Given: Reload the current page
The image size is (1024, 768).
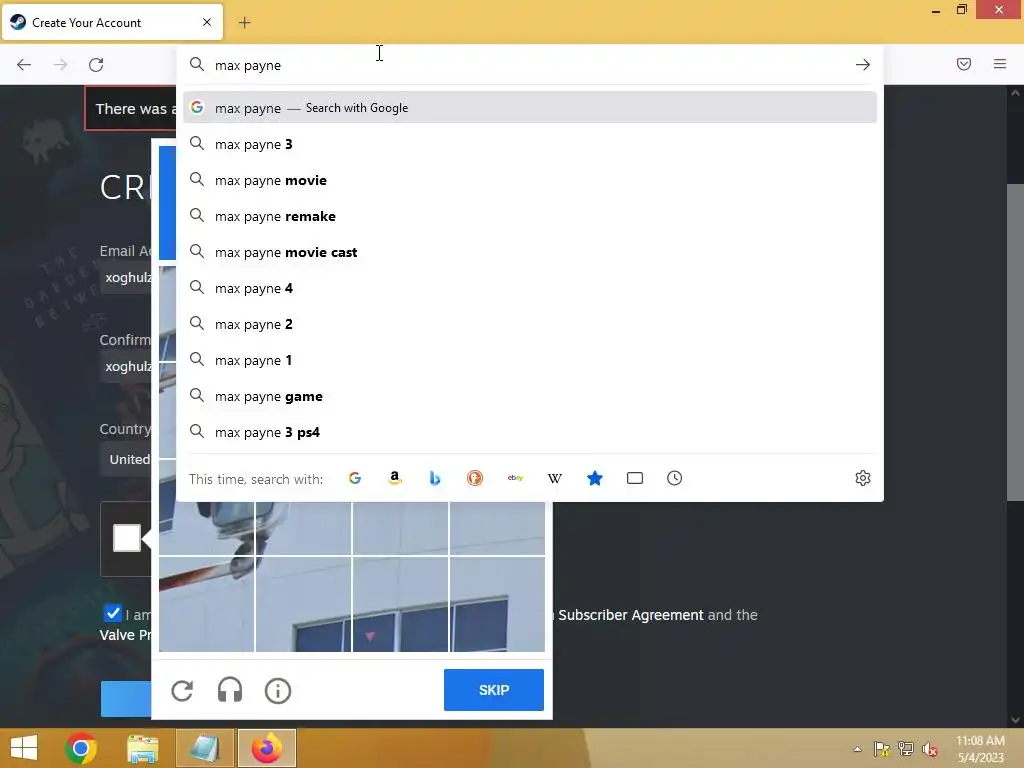Looking at the screenshot, I should pyautogui.click(x=96, y=65).
